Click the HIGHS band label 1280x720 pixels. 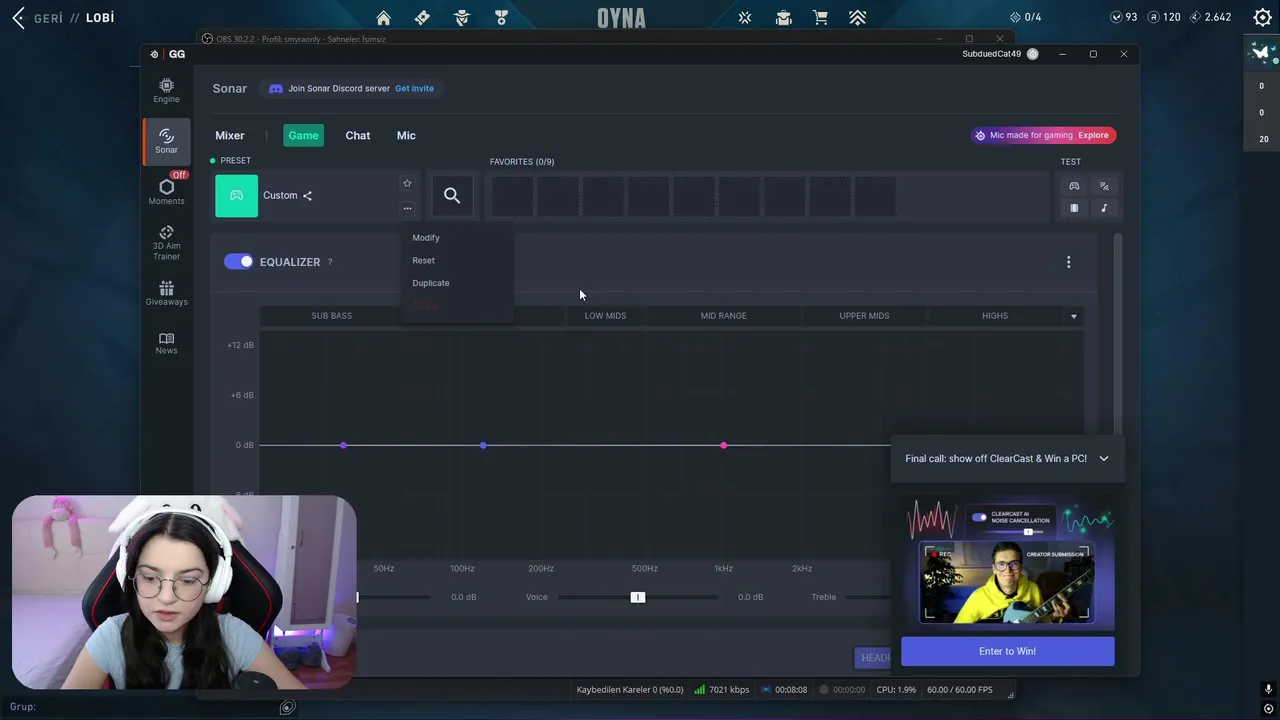[995, 316]
